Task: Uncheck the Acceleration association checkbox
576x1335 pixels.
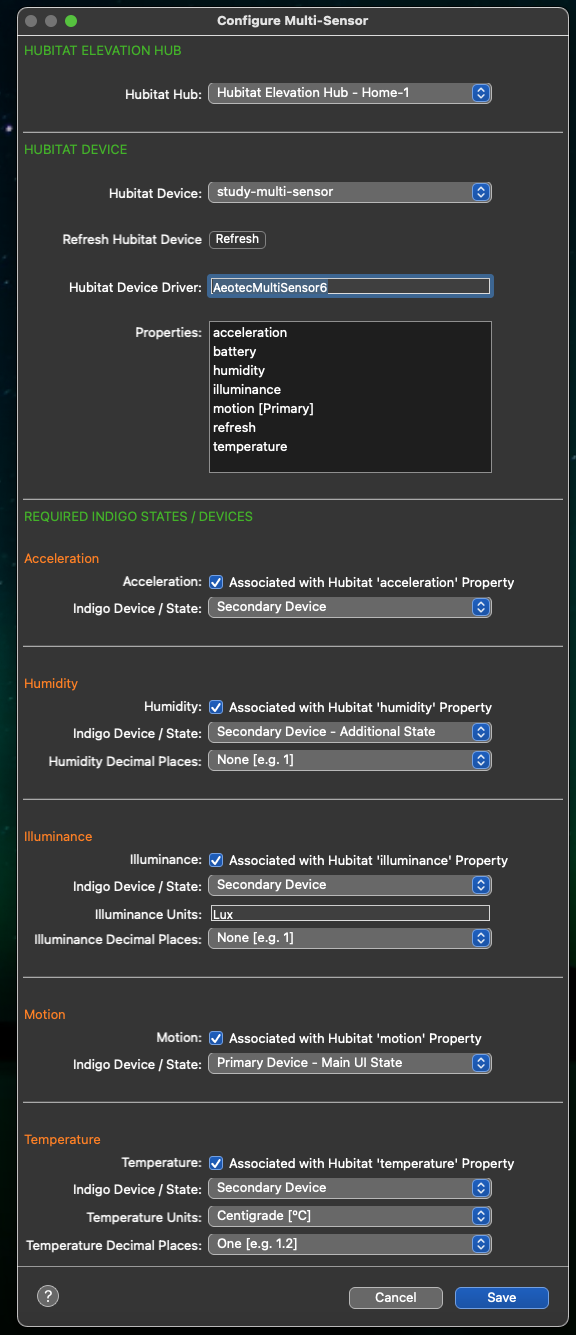Action: click(x=216, y=582)
